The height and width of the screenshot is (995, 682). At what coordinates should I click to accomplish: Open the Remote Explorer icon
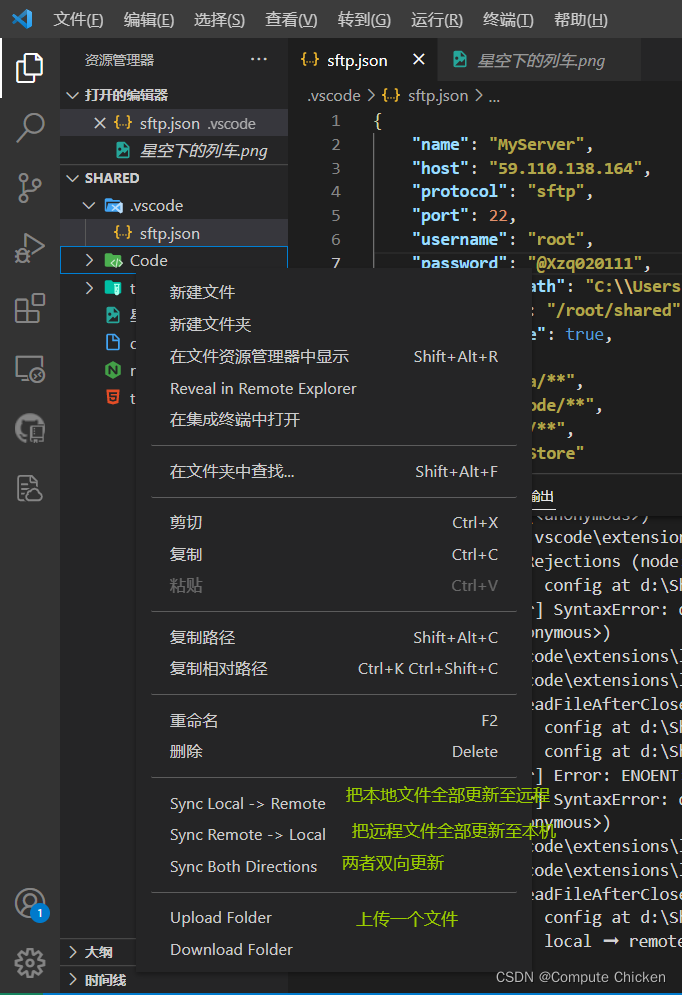(30, 369)
